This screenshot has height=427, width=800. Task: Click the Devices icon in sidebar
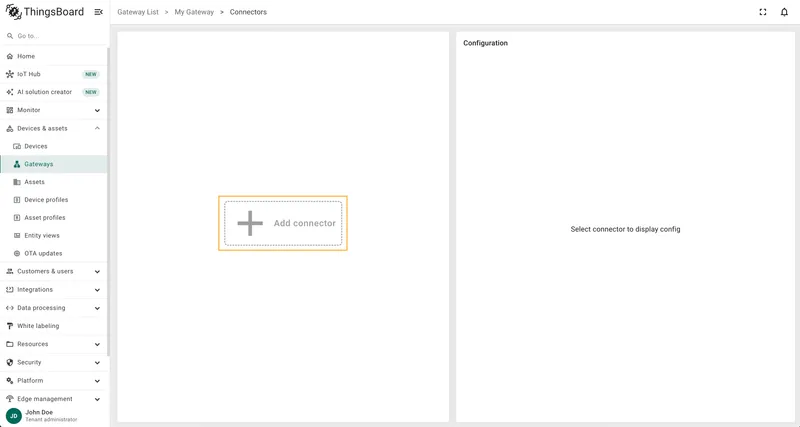[17, 146]
